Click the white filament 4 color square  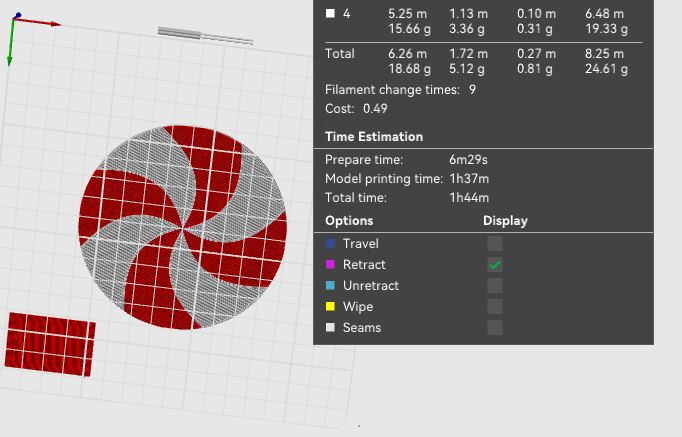(330, 13)
